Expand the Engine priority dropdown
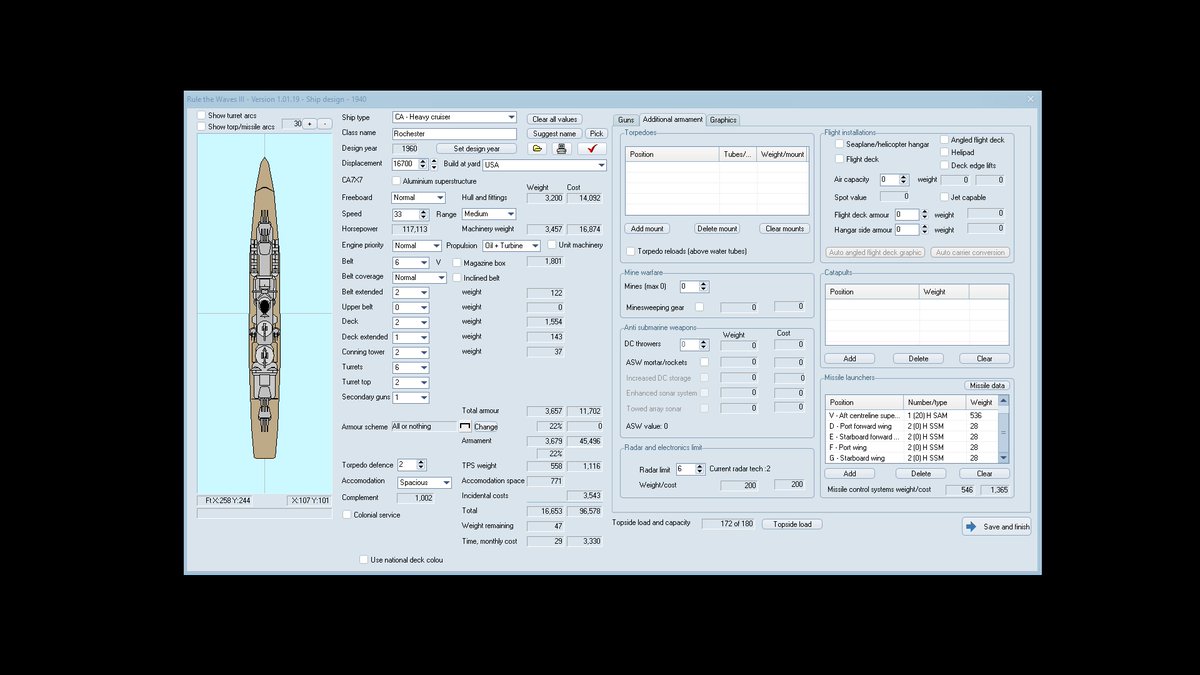The height and width of the screenshot is (675, 1200). tap(436, 246)
